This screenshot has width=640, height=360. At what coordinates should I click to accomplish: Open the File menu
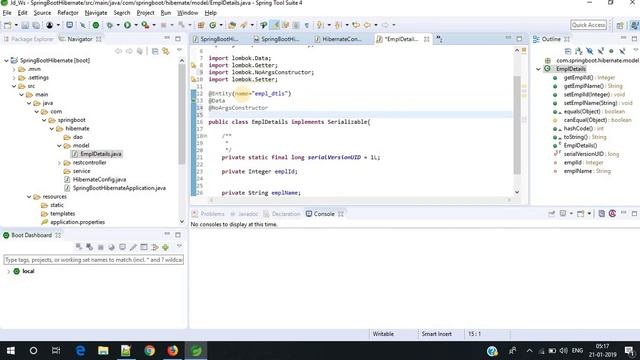tap(7, 13)
